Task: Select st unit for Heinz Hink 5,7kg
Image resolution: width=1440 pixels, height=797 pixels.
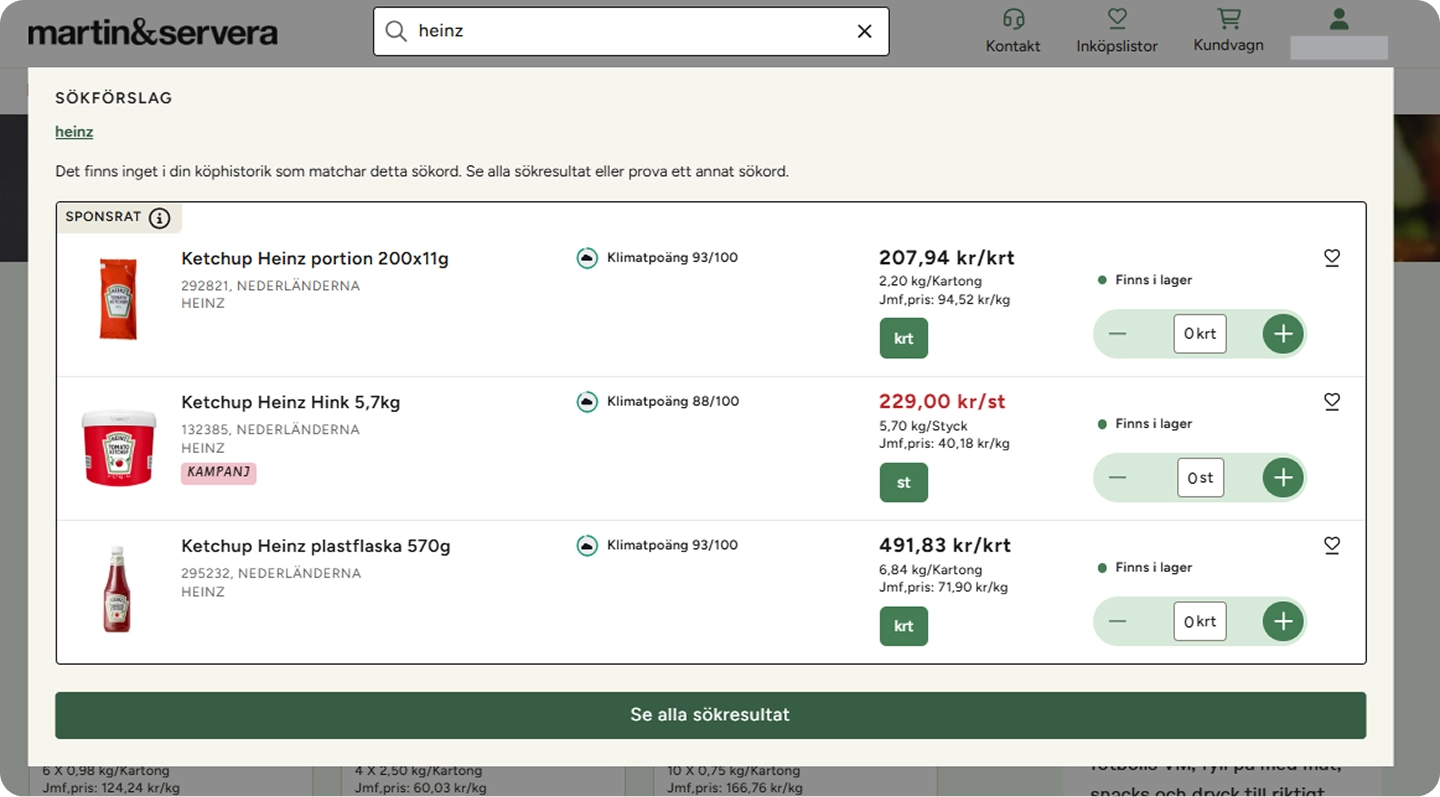Action: pyautogui.click(x=904, y=482)
